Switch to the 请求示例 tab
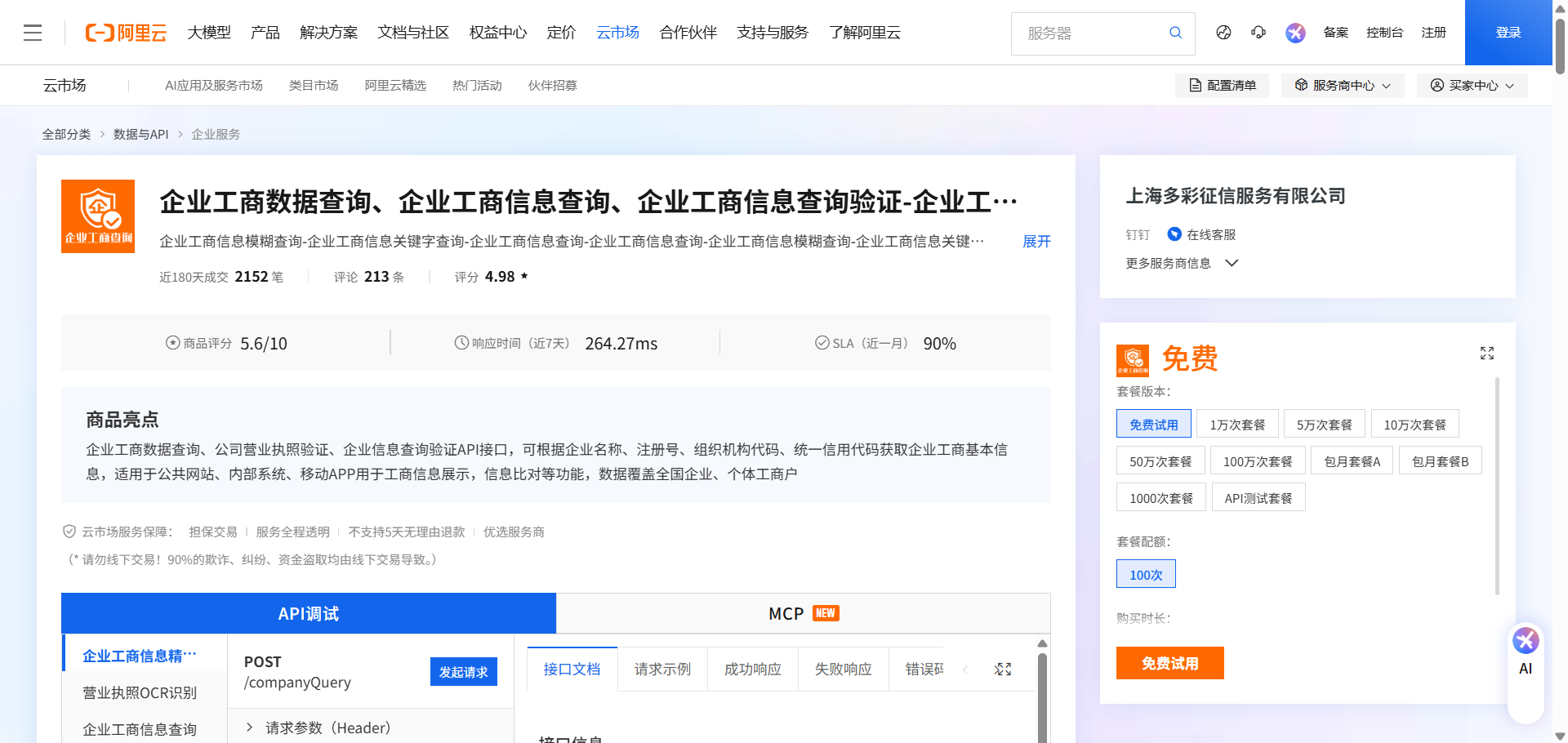The width and height of the screenshot is (1568, 743). click(x=662, y=670)
